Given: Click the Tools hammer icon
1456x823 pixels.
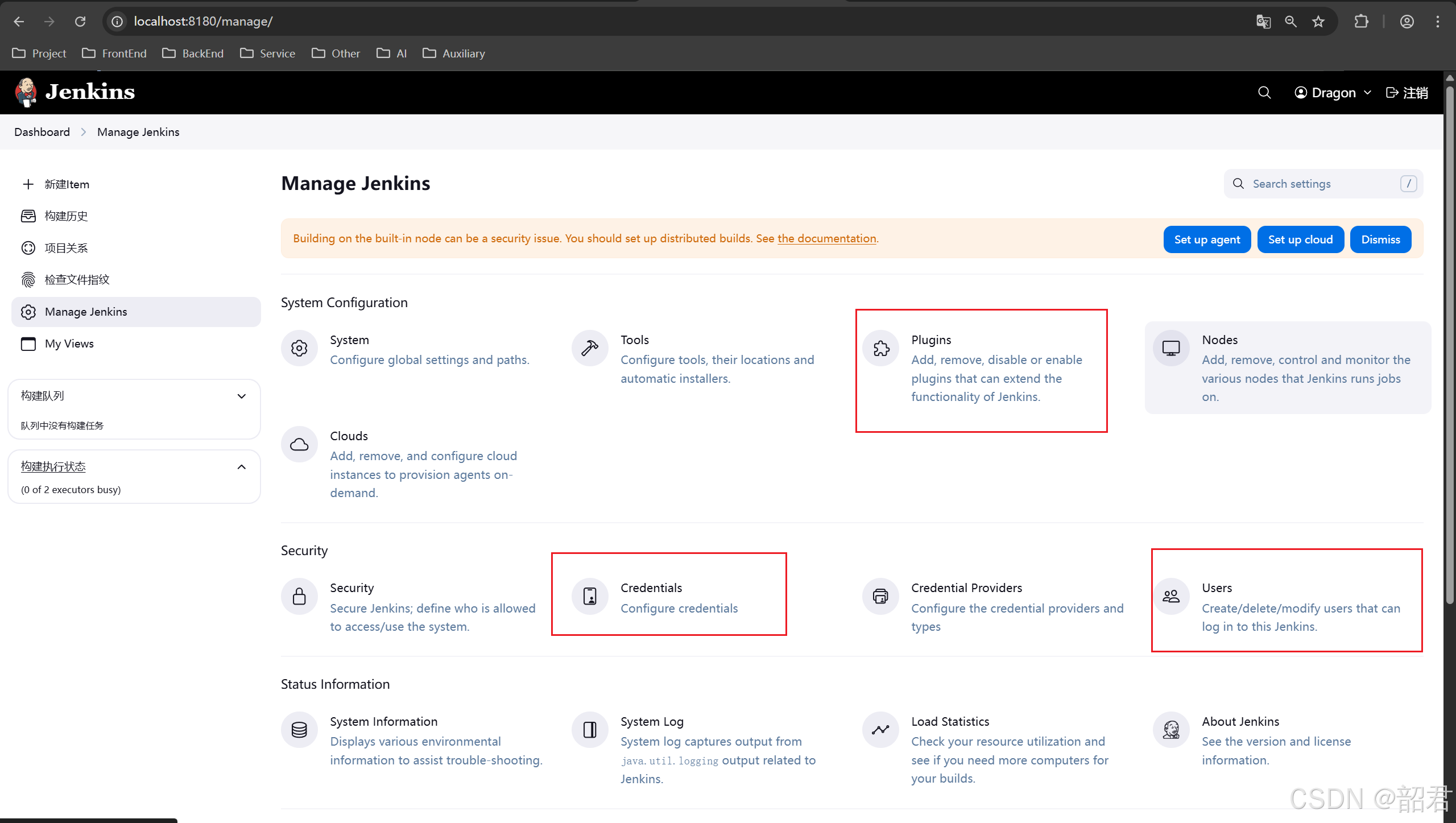Looking at the screenshot, I should (590, 348).
